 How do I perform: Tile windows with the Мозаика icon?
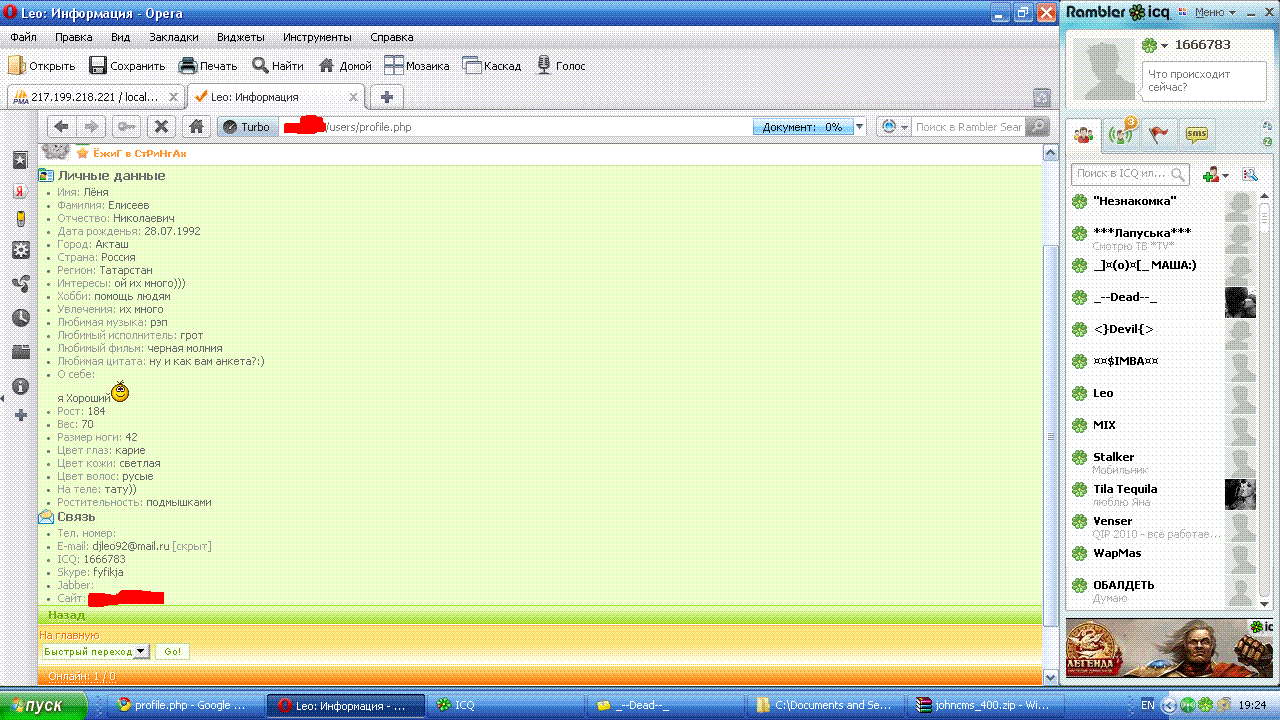pos(394,66)
